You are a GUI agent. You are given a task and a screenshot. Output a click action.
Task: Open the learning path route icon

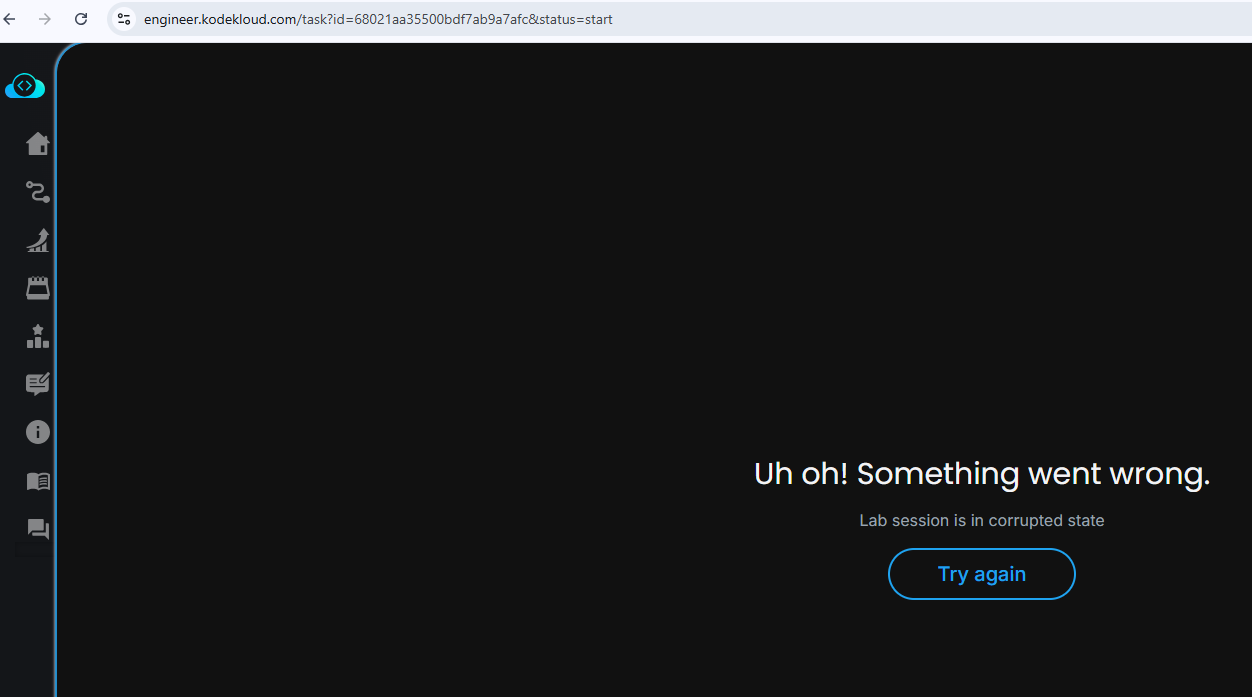tap(38, 192)
